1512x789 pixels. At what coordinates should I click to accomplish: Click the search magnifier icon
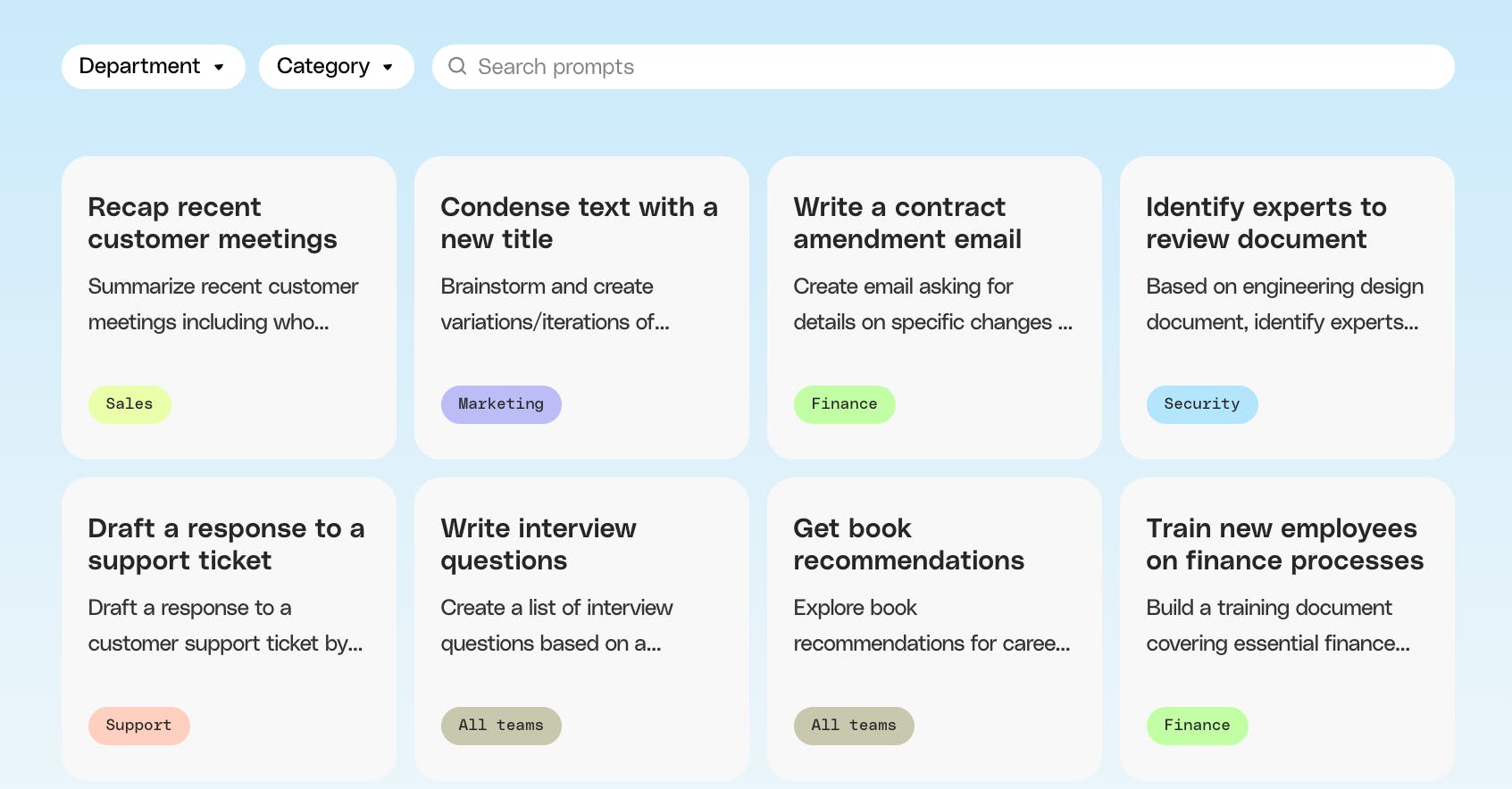point(457,66)
